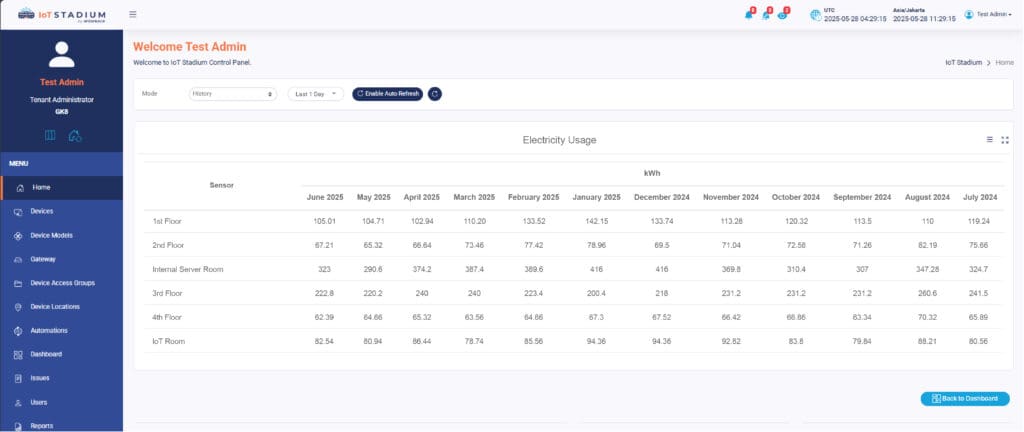
Task: Click the map icon under the user profile
Action: pos(51,135)
